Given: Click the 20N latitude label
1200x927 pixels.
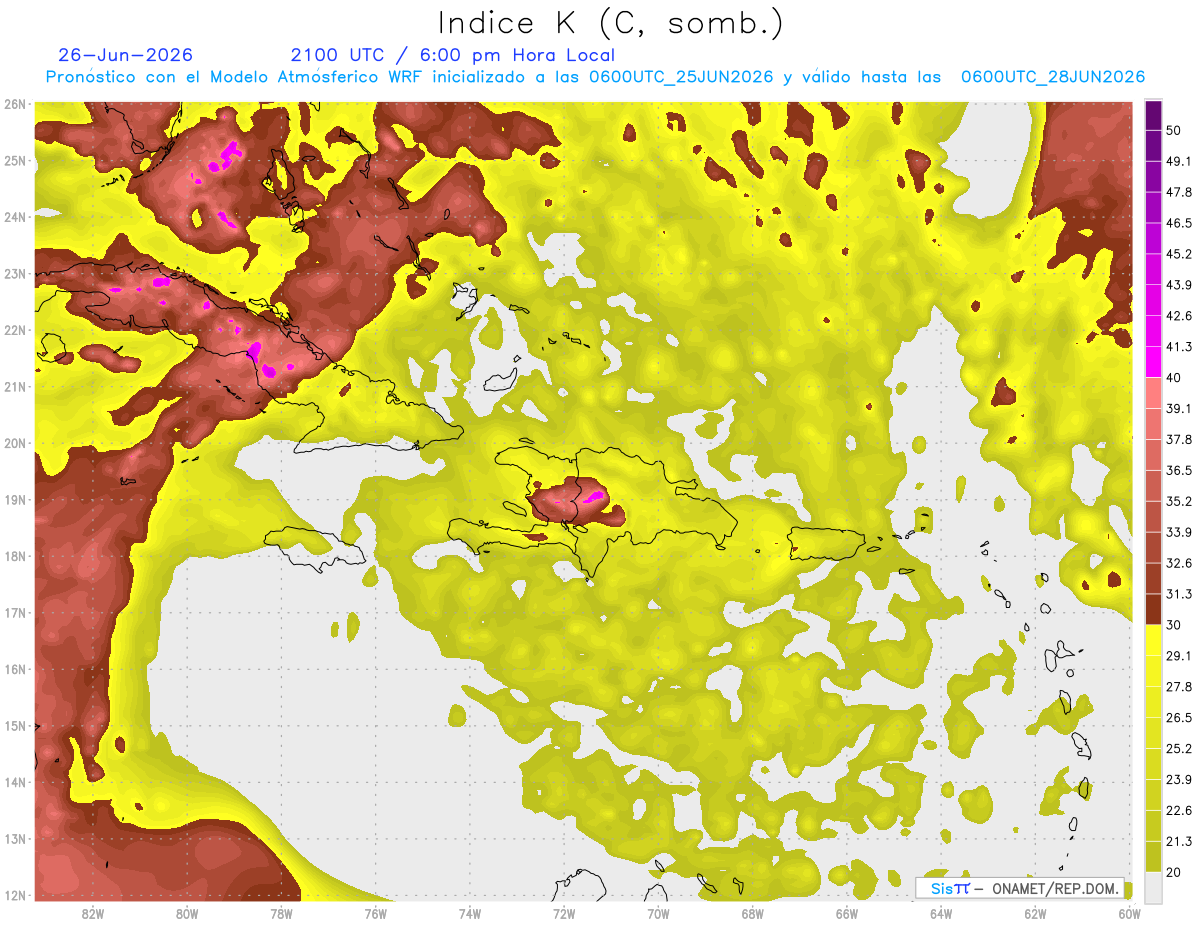Looking at the screenshot, I should [15, 443].
